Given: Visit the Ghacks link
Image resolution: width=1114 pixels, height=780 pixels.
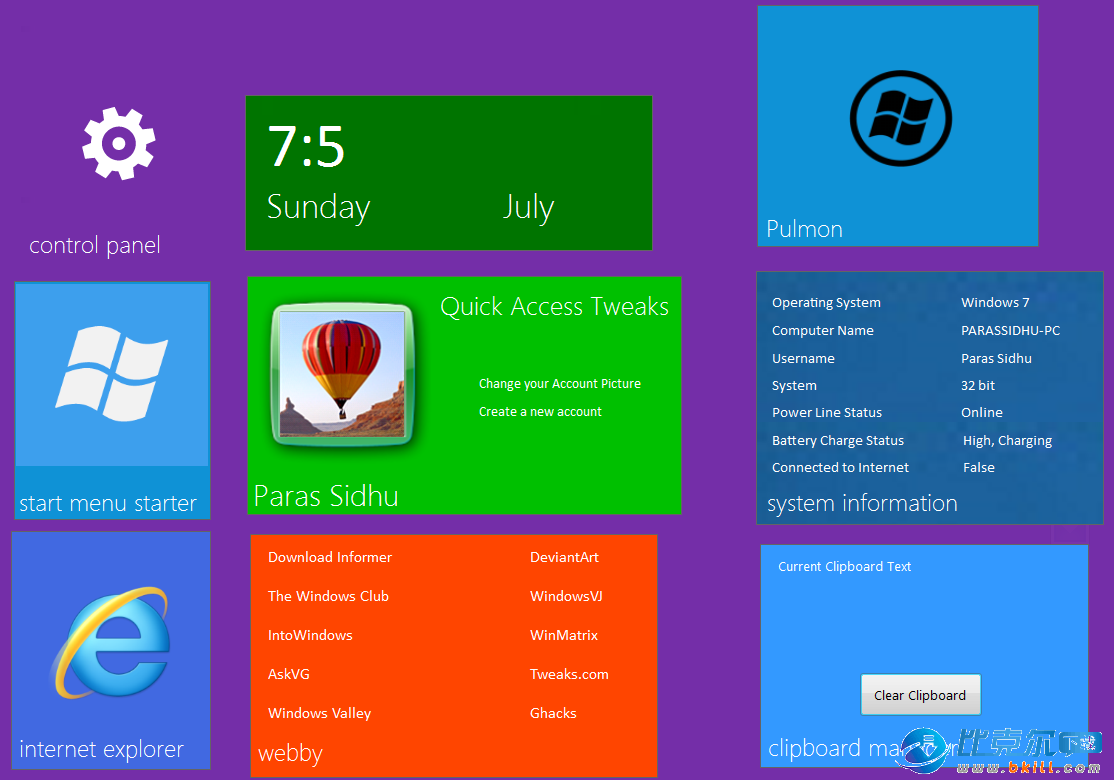Looking at the screenshot, I should tap(553, 713).
